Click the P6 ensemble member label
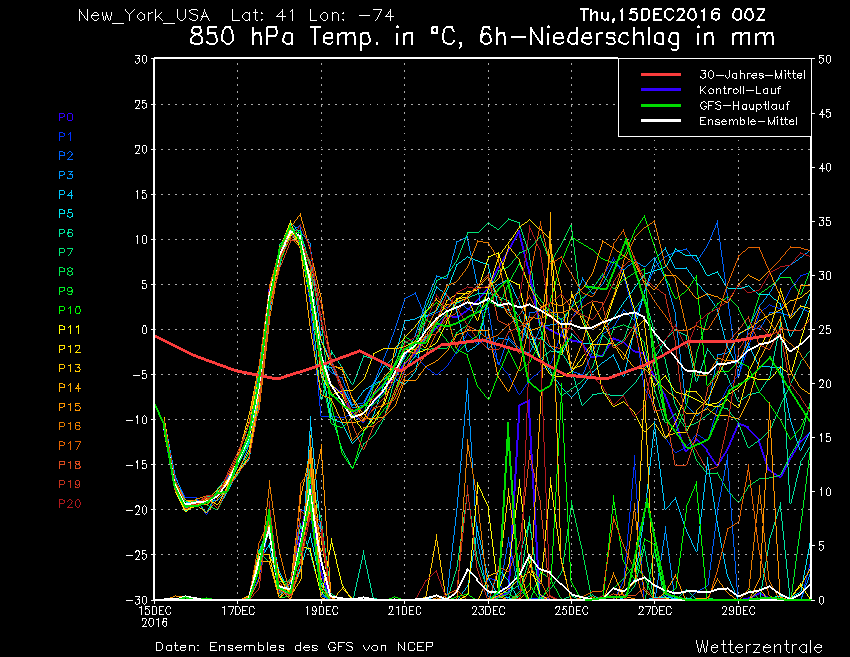The image size is (850, 657). coord(66,233)
